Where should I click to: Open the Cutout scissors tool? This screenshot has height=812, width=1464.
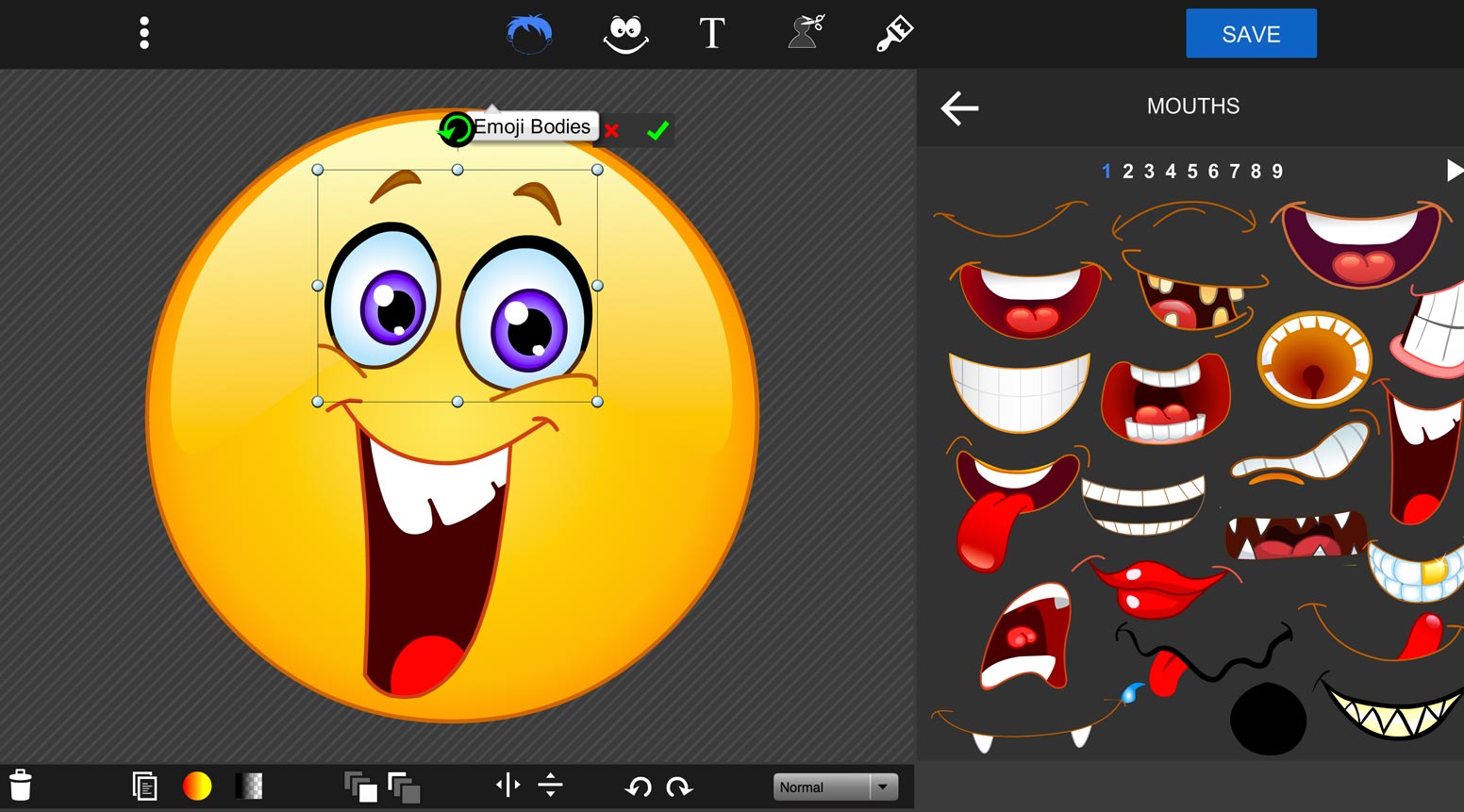click(803, 33)
